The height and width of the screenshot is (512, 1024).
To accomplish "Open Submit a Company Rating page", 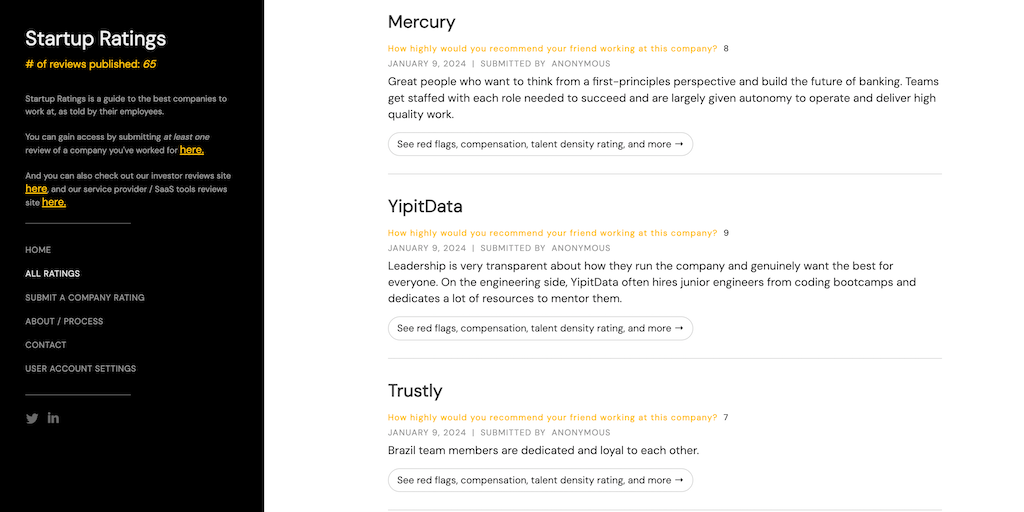I will click(x=85, y=298).
